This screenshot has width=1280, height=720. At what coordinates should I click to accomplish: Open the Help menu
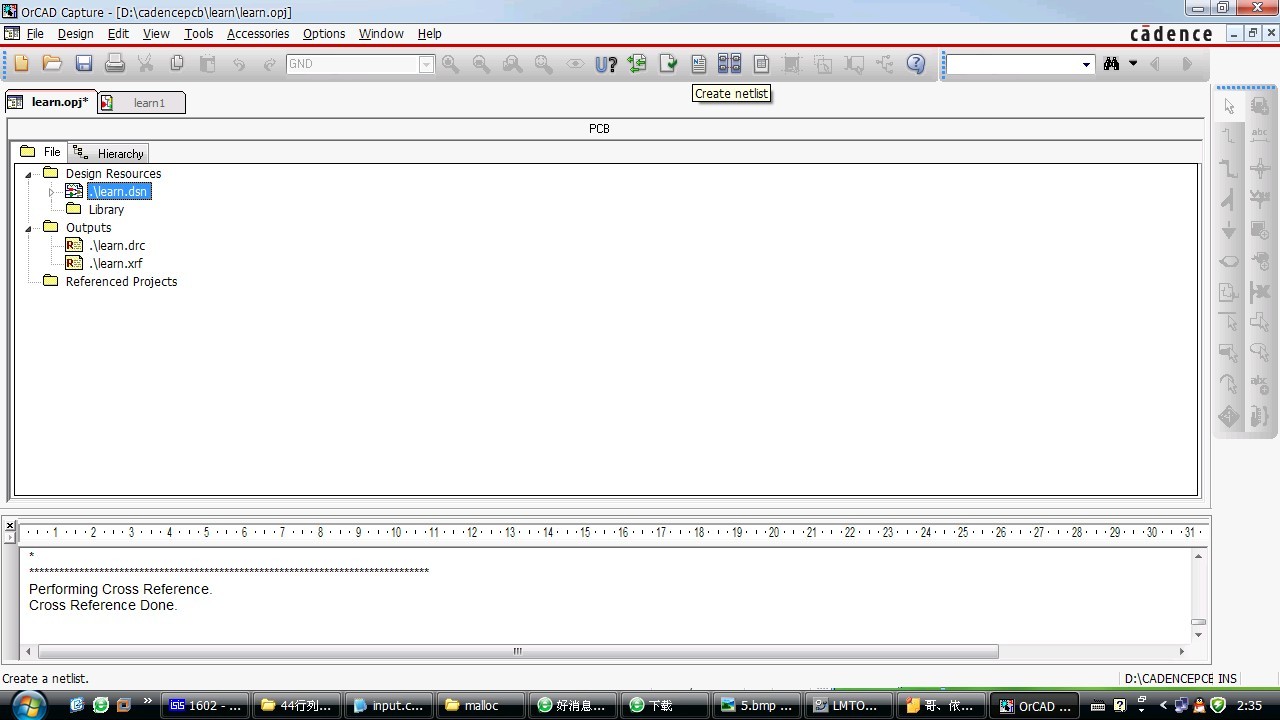pyautogui.click(x=429, y=33)
